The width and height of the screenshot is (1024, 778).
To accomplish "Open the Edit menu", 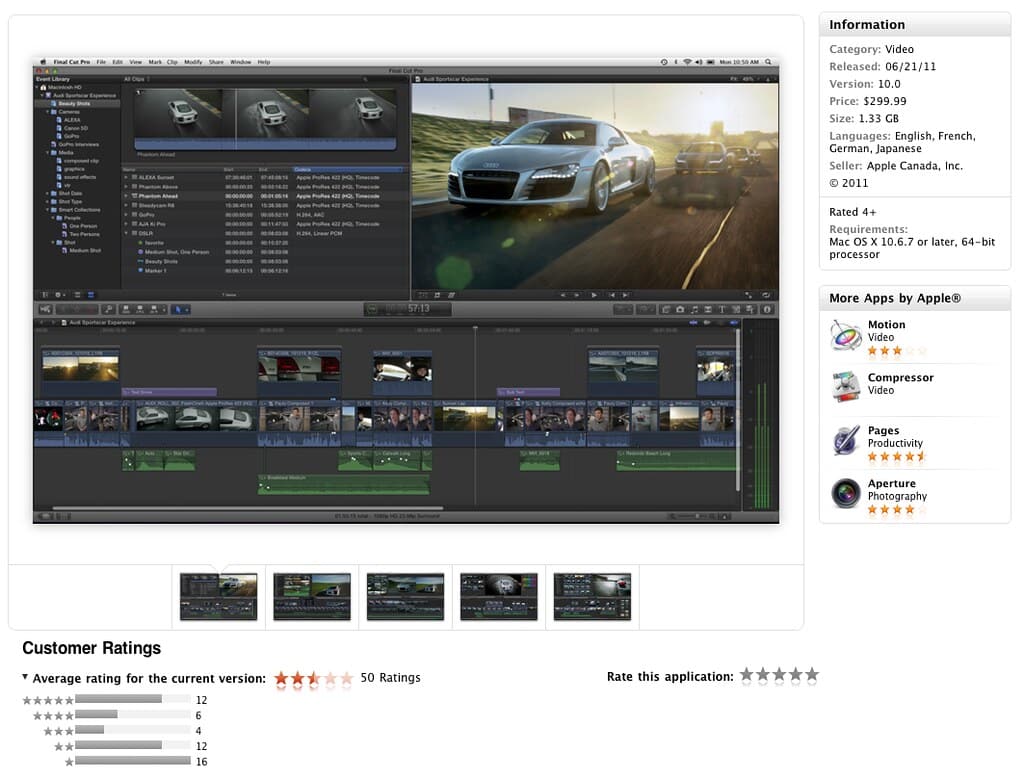I will [x=118, y=62].
